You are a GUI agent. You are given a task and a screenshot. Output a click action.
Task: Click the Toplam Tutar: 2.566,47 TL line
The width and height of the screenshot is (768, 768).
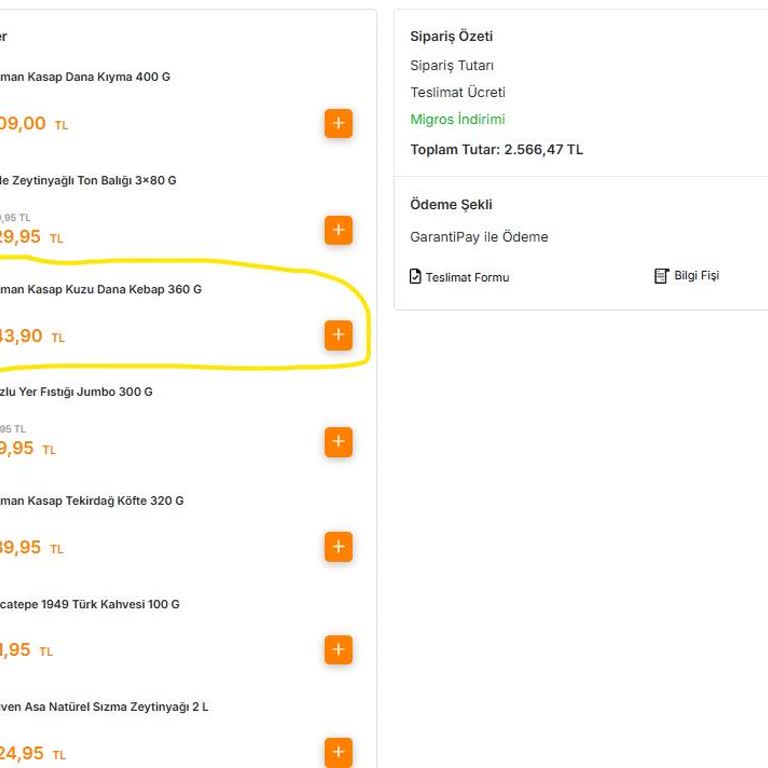point(497,149)
